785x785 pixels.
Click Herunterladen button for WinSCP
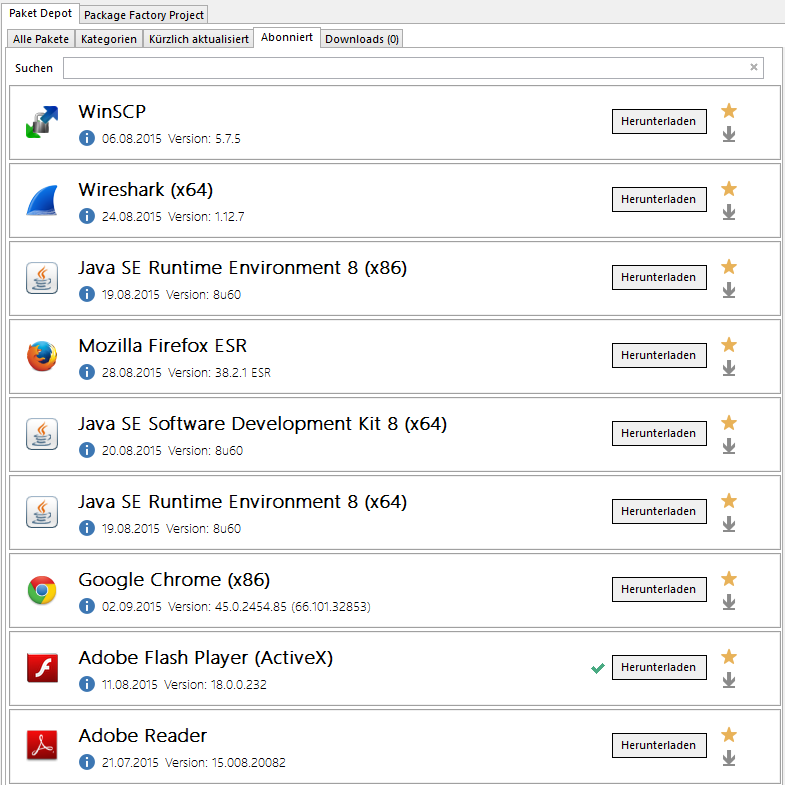(659, 121)
